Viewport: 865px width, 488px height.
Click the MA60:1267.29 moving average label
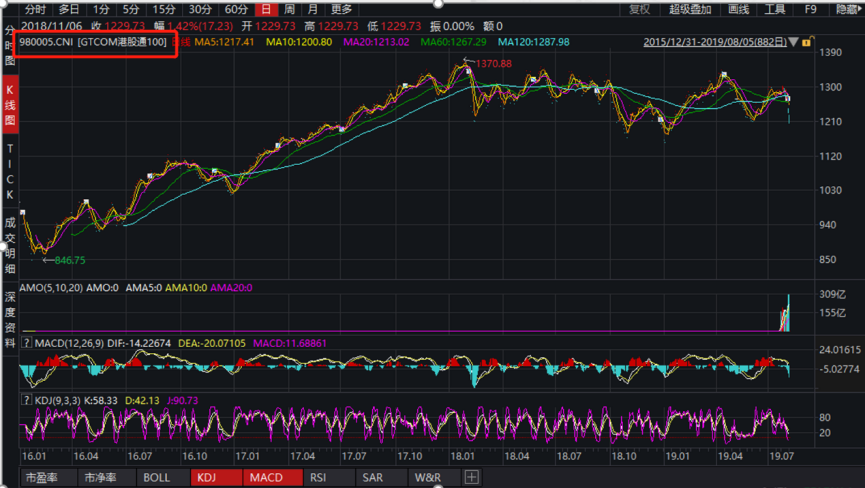pos(453,42)
